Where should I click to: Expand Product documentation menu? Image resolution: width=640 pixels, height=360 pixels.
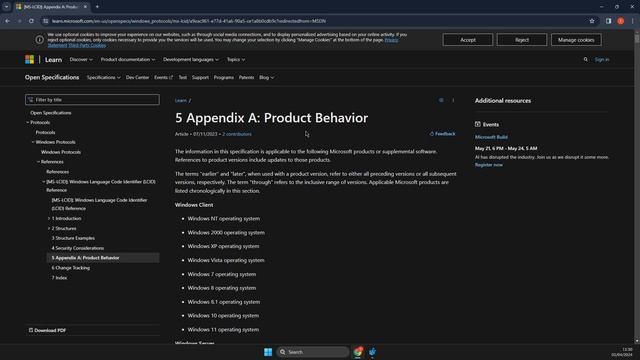(128, 60)
